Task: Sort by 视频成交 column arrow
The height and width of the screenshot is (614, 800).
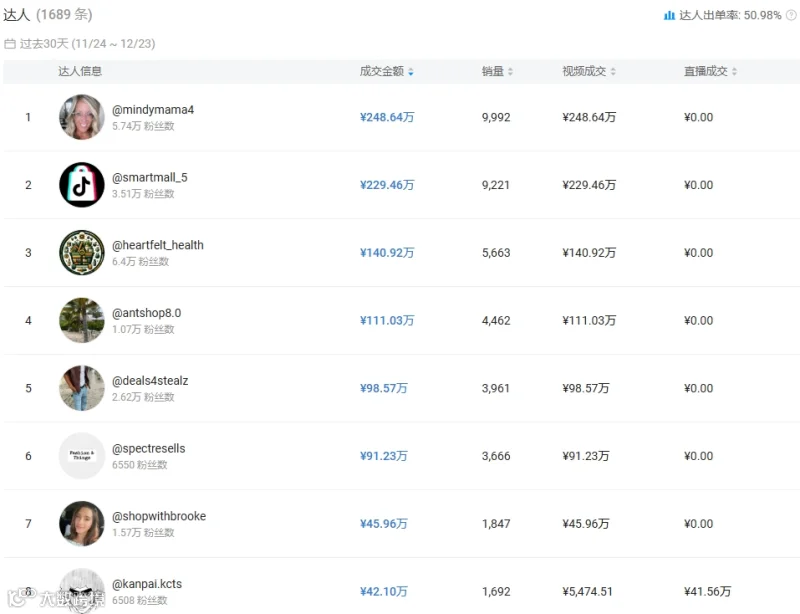Action: pos(613,72)
